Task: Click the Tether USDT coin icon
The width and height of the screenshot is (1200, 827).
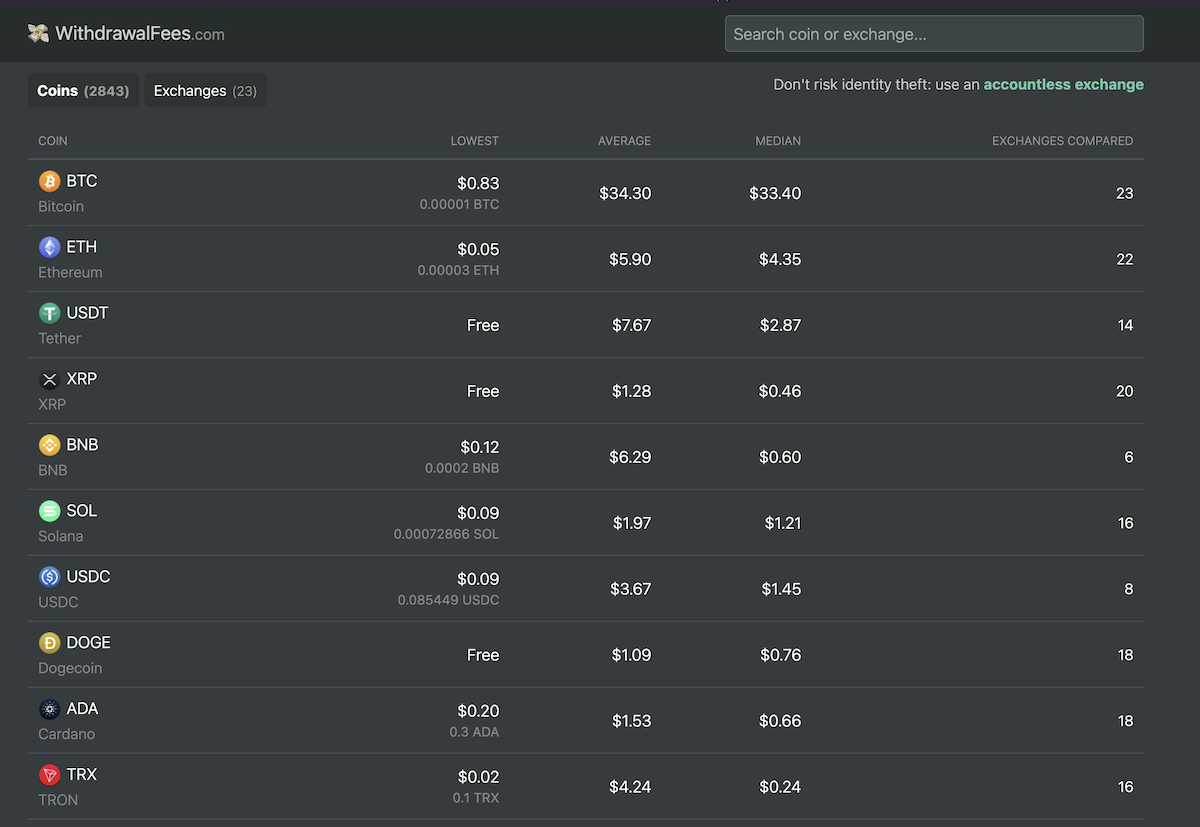Action: (x=49, y=313)
